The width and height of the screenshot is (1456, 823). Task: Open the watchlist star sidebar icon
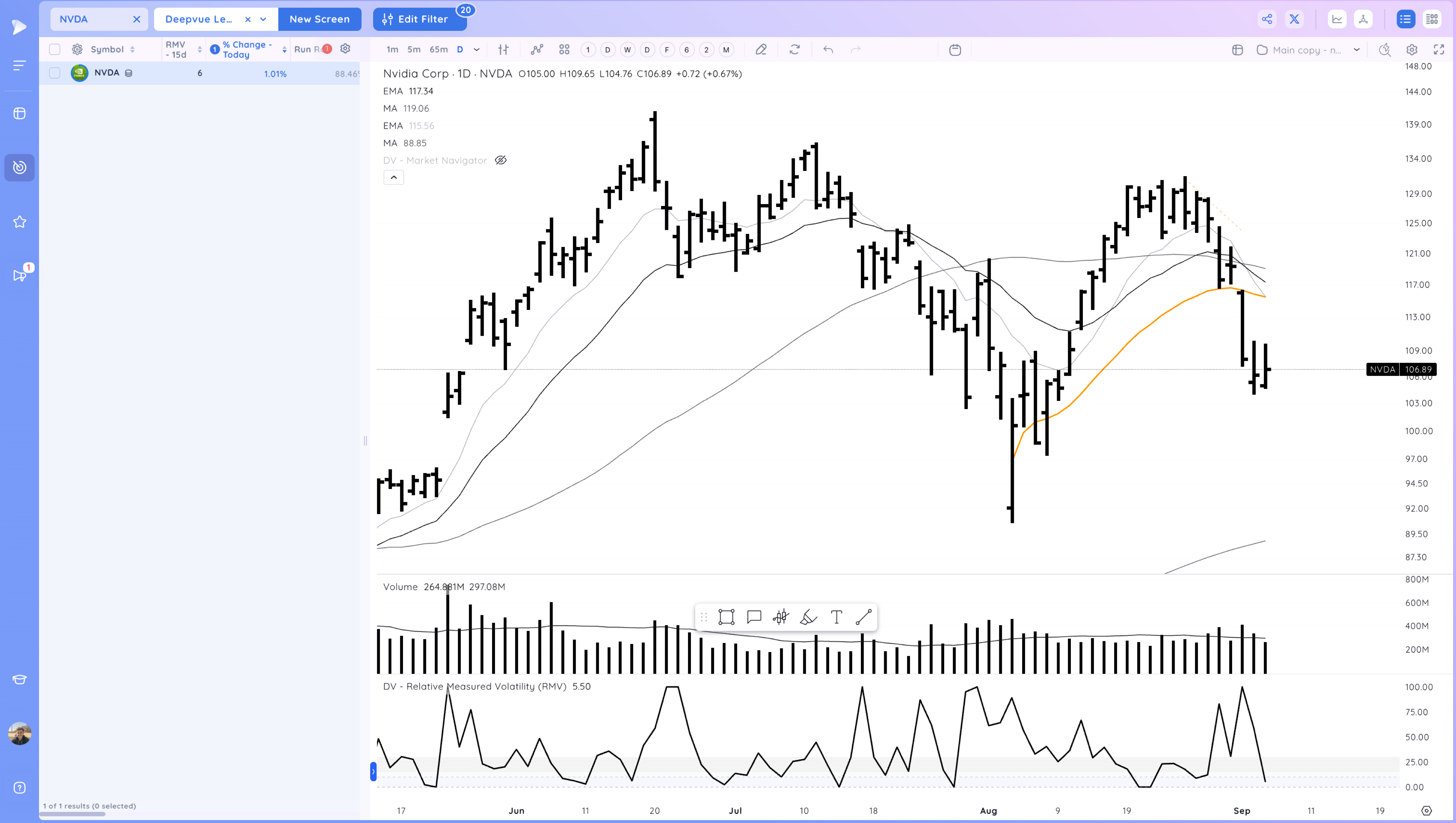click(x=19, y=222)
